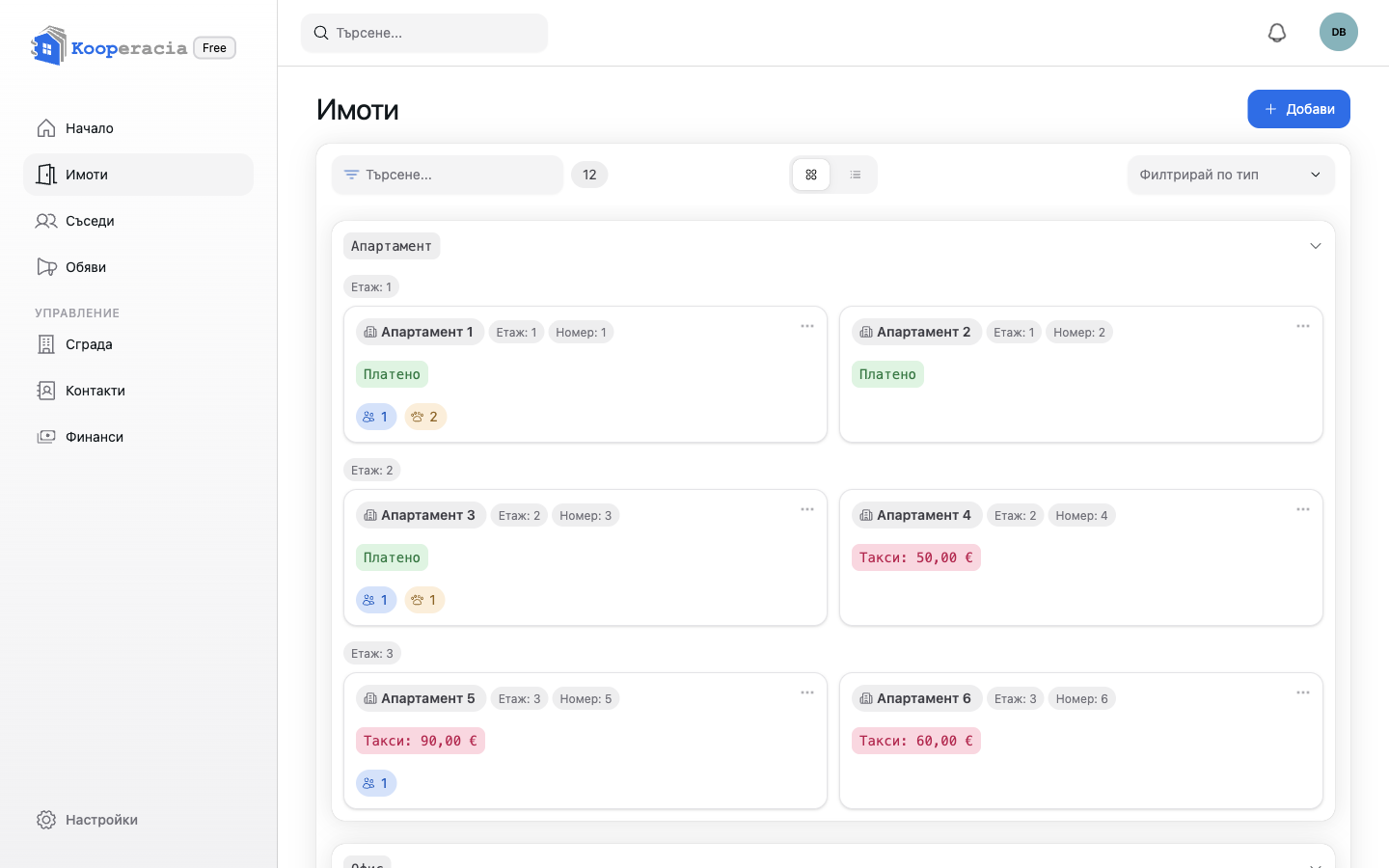Viewport: 1389px width, 868px height.
Task: Click the Kooperacia logo
Action: [109, 46]
